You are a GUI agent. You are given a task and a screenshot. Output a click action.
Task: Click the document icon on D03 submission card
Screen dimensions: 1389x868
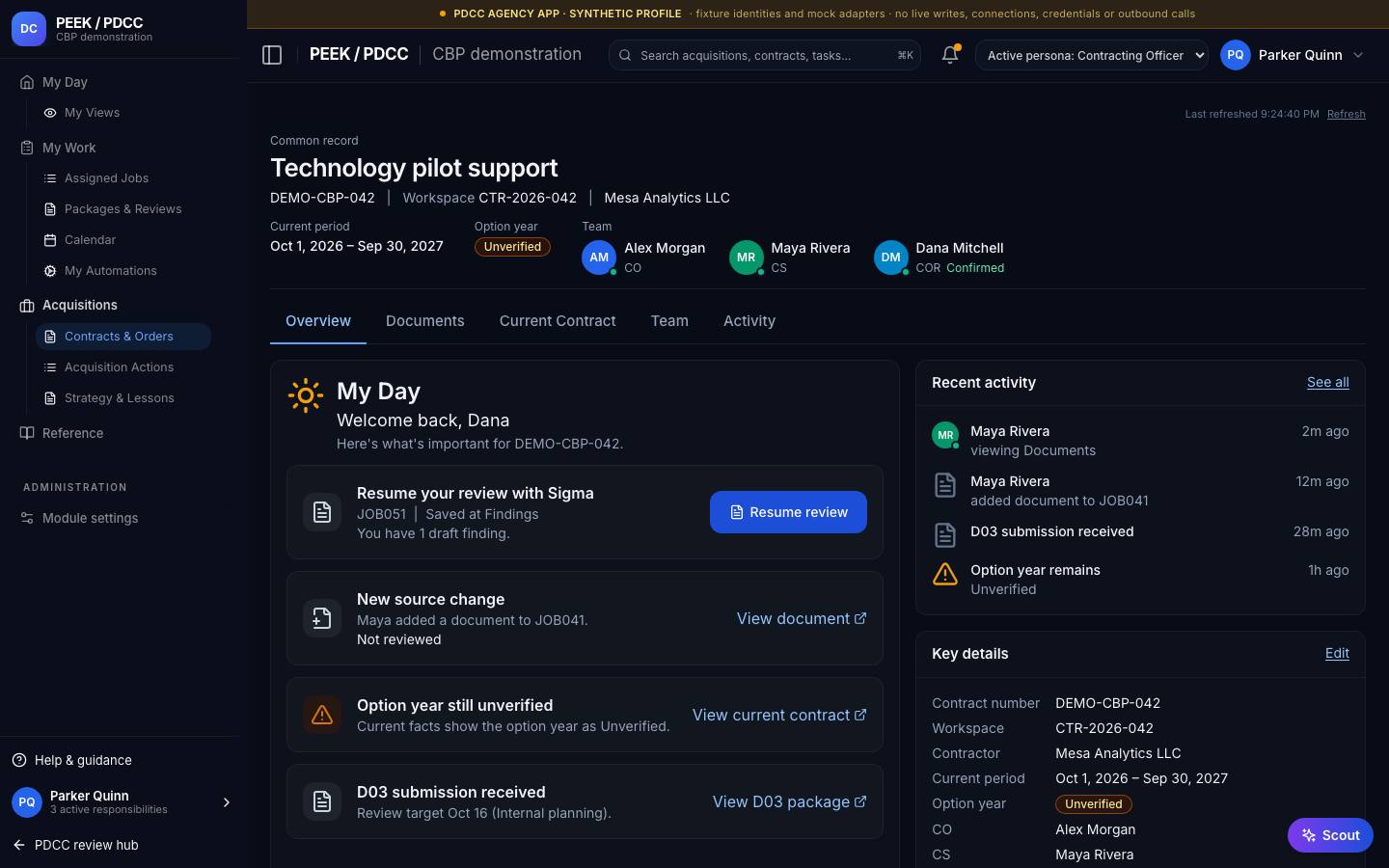322,801
